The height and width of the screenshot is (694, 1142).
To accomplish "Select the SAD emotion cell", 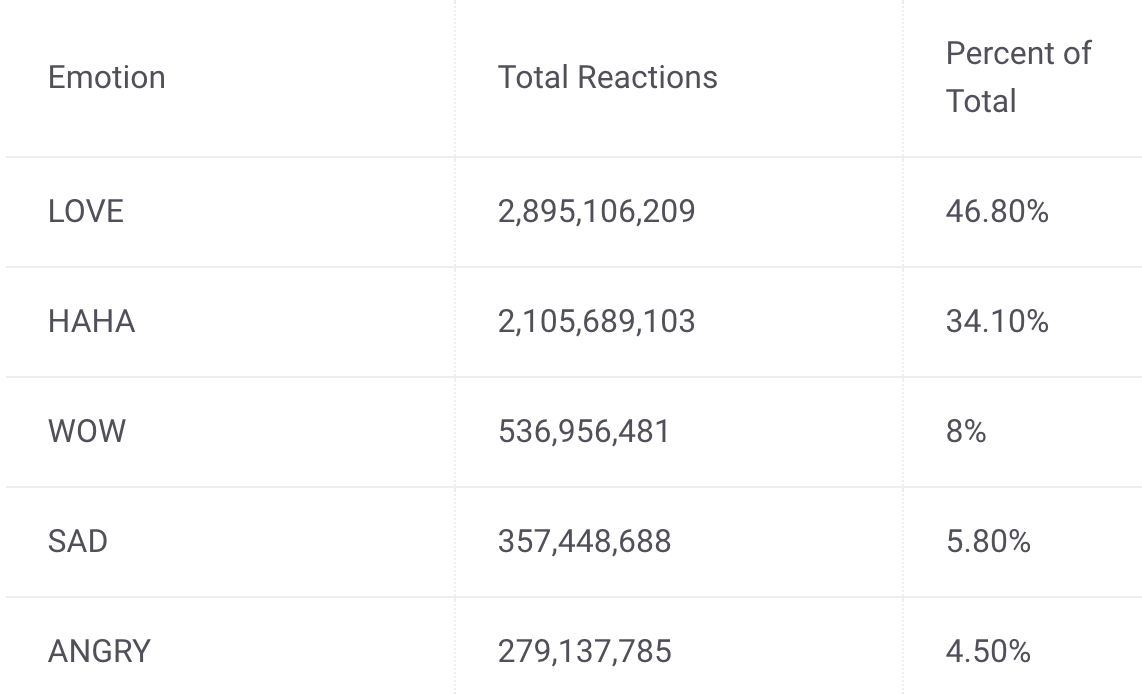I will 78,542.
